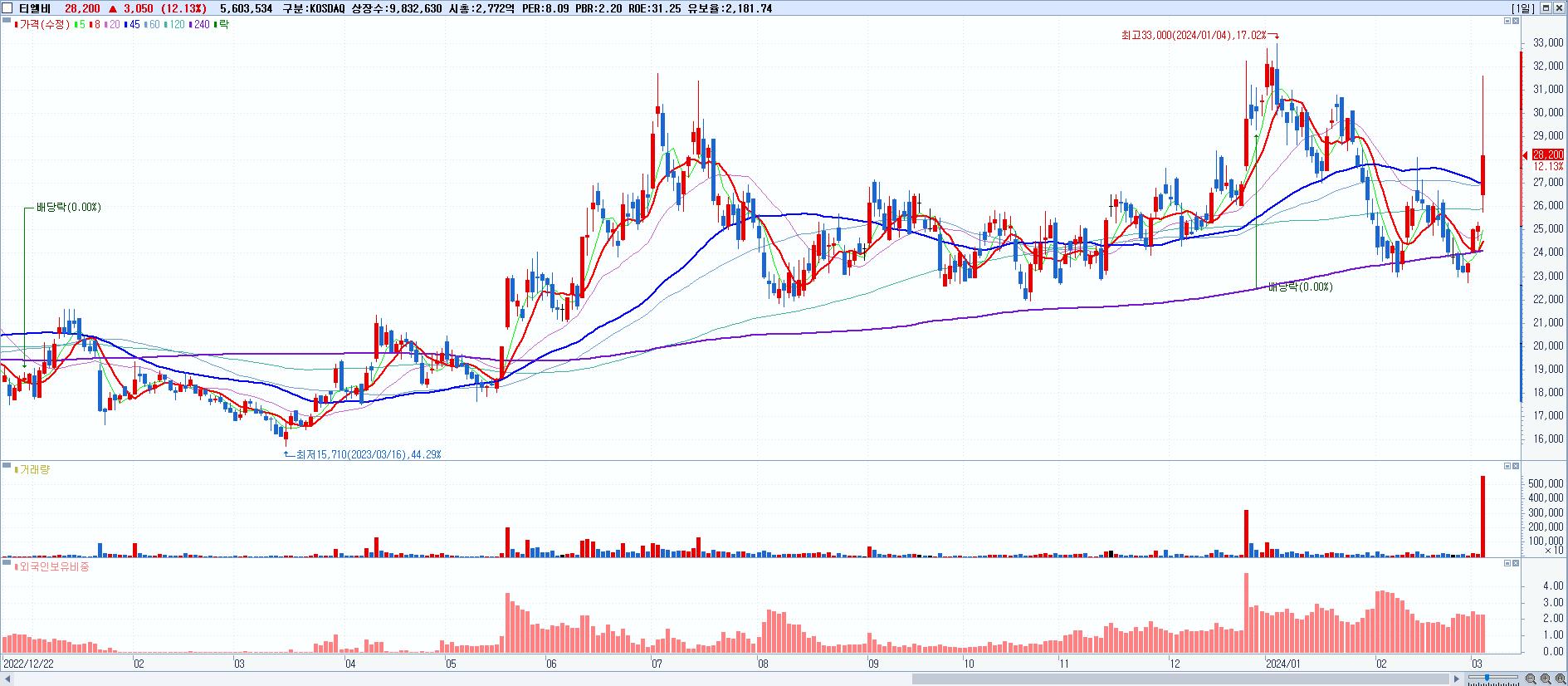Select the 240-day moving average legend
The image size is (1568, 686).
(200, 25)
